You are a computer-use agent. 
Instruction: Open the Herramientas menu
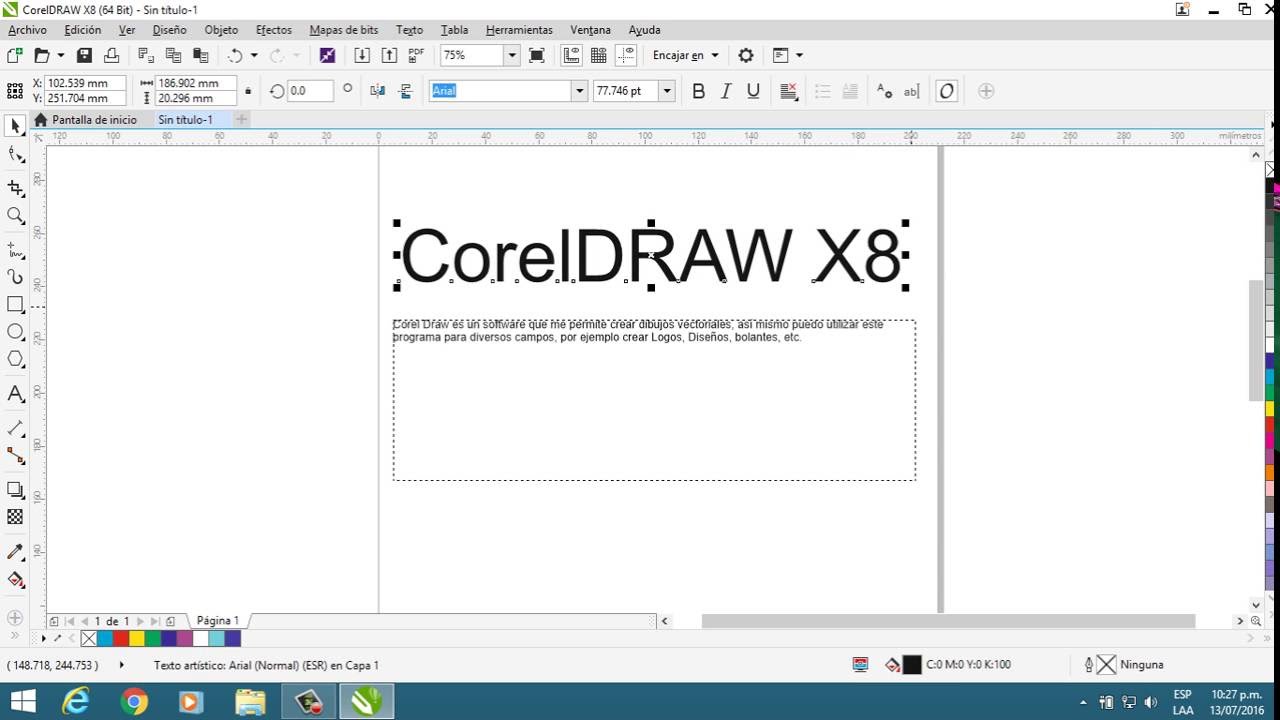coord(519,30)
